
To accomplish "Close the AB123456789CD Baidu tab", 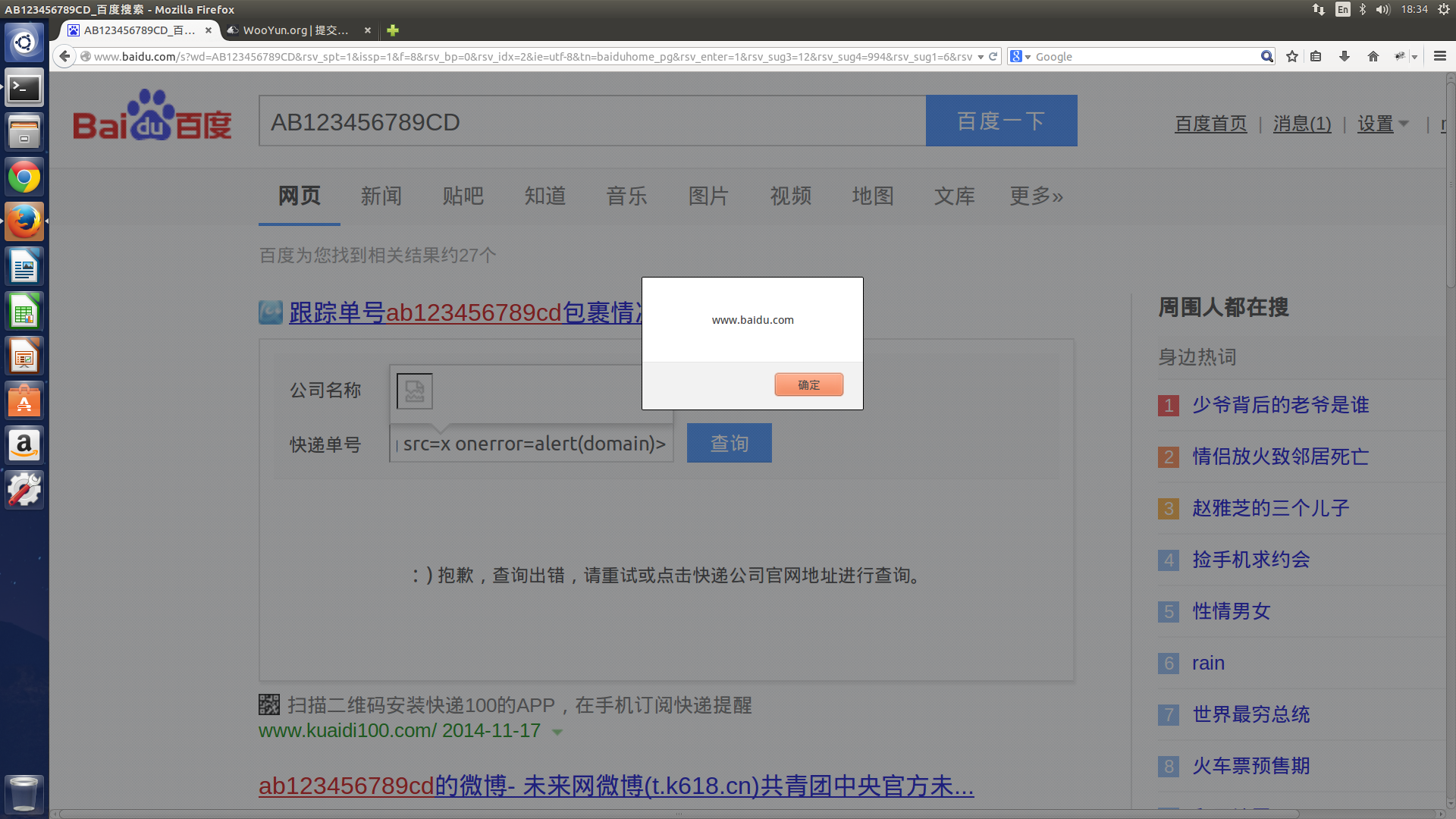I will click(209, 30).
